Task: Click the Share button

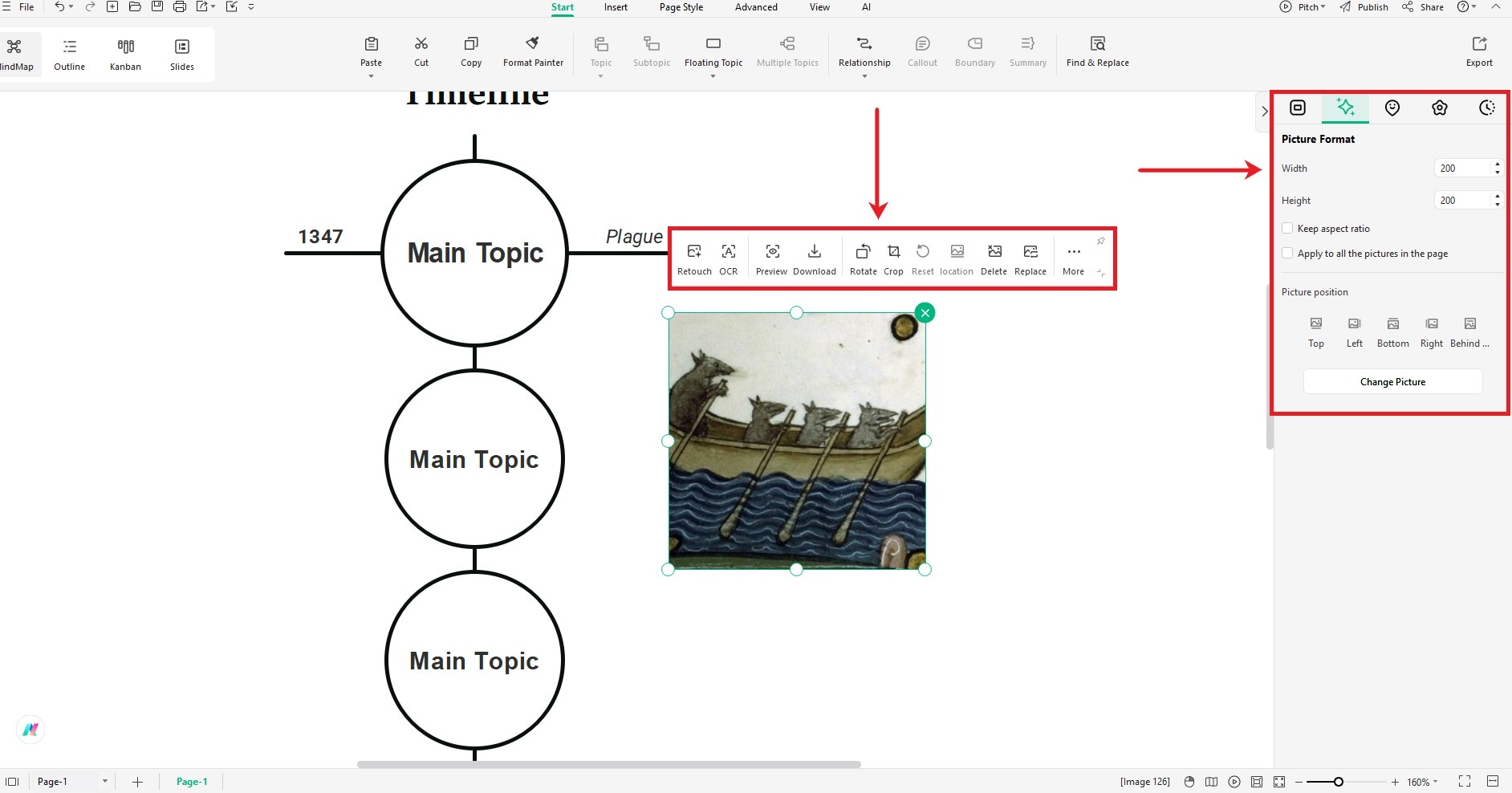Action: pos(1423,6)
